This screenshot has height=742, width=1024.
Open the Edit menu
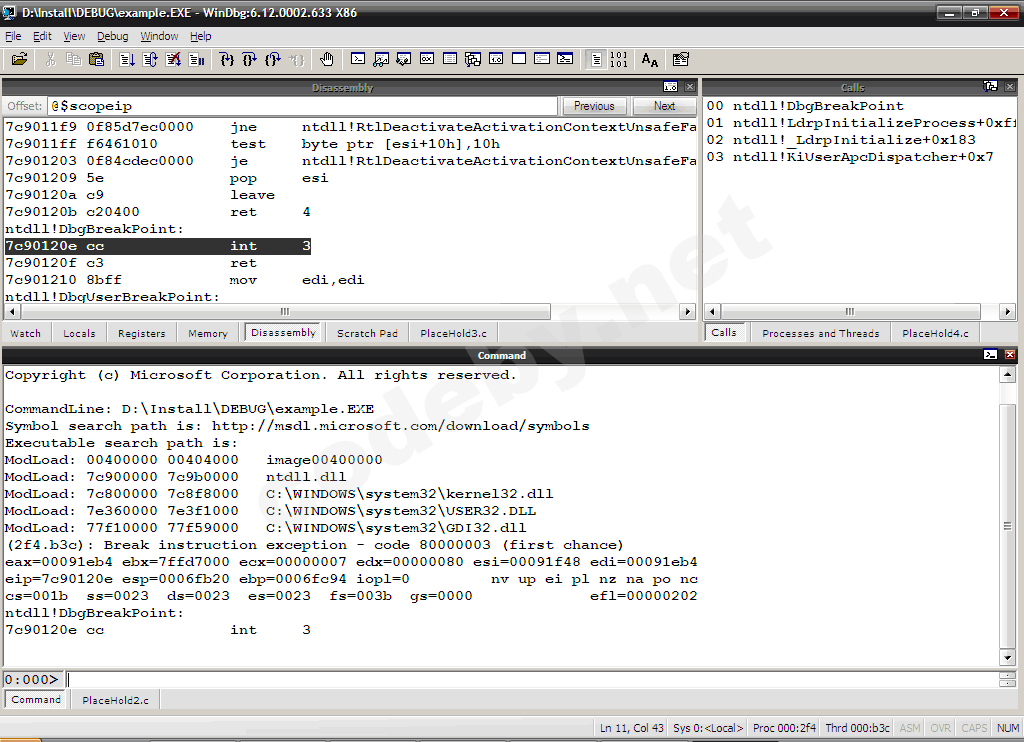(42, 36)
